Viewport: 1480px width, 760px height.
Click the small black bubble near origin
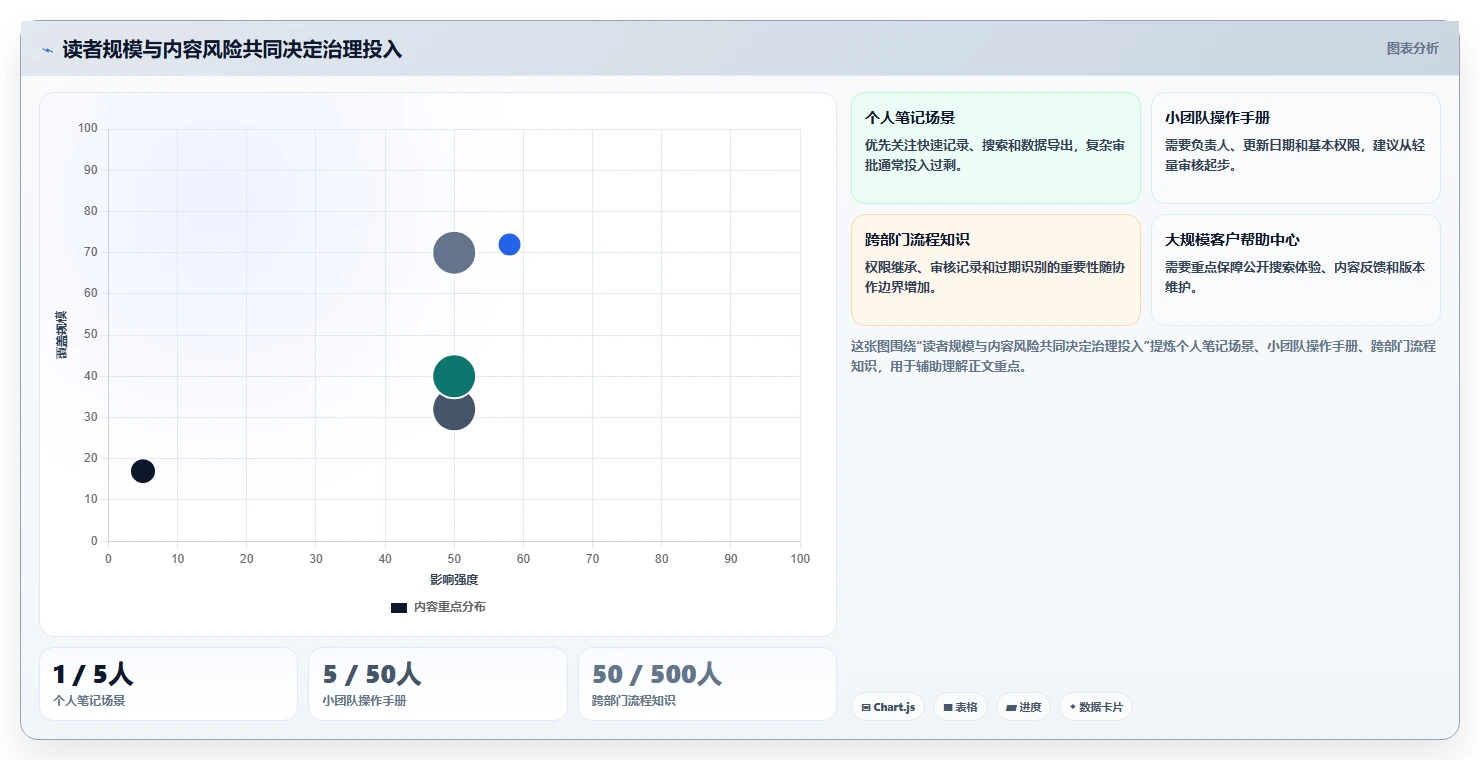tap(143, 471)
